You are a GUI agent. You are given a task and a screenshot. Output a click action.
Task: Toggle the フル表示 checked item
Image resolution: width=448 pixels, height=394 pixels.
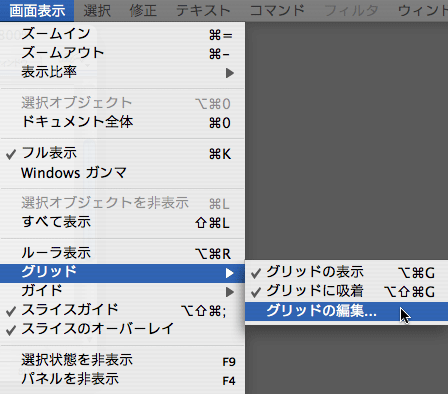click(x=122, y=153)
